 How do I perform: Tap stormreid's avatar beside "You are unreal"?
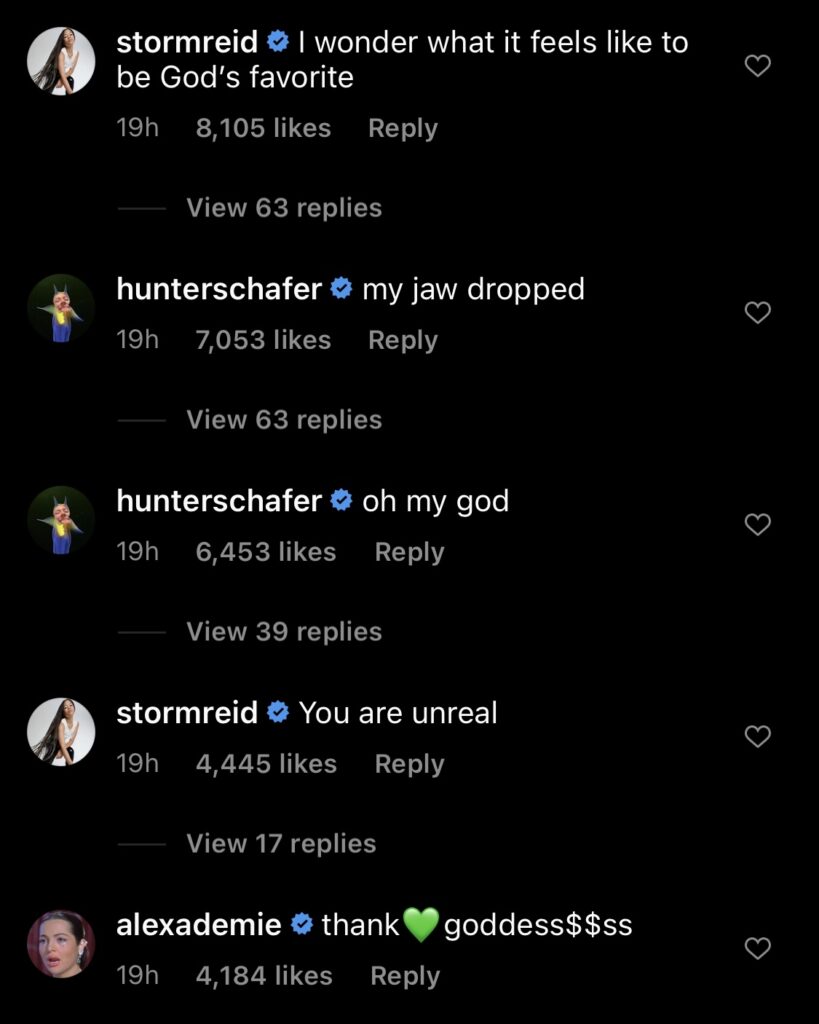click(61, 732)
